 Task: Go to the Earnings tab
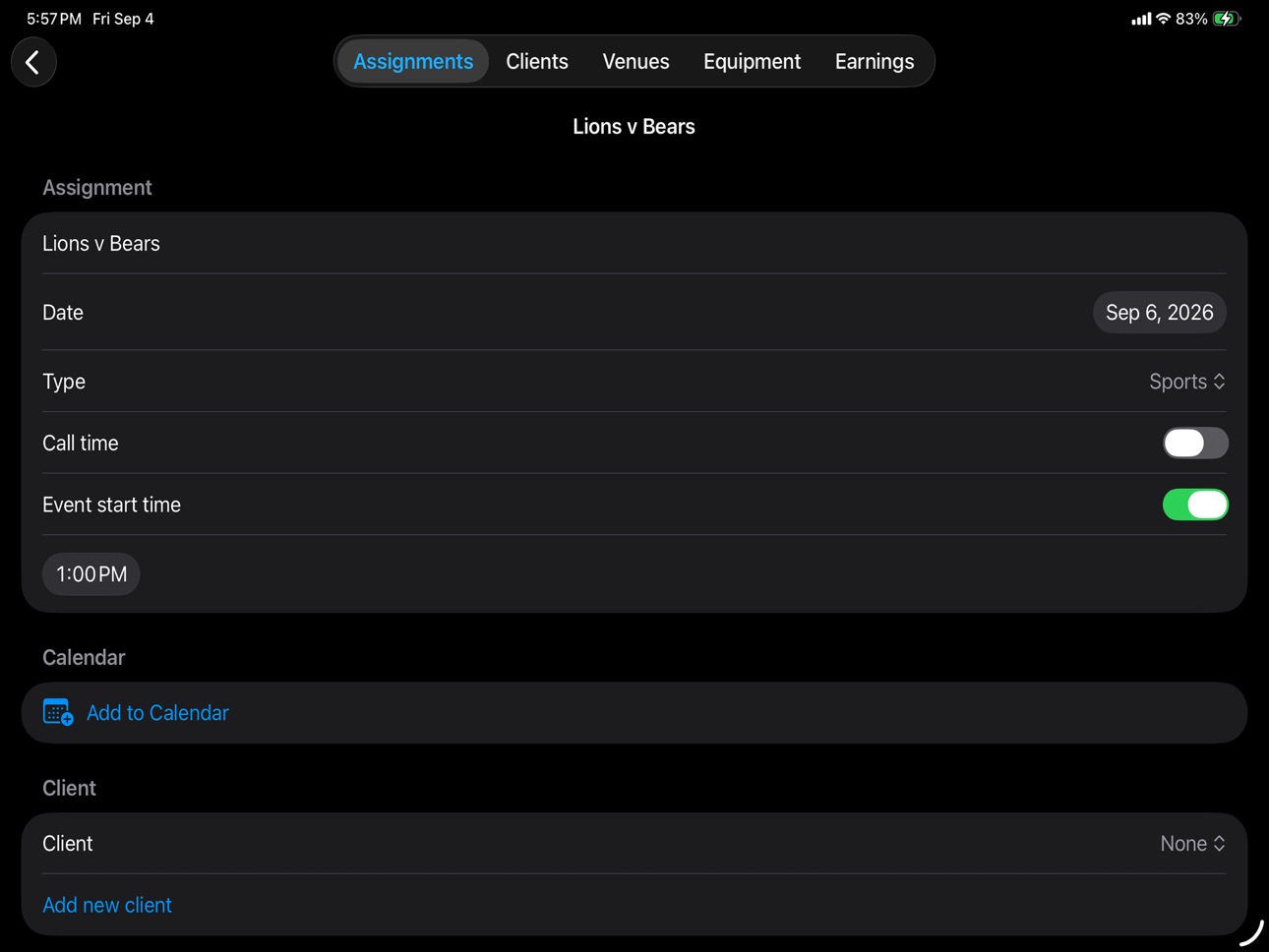(x=875, y=61)
